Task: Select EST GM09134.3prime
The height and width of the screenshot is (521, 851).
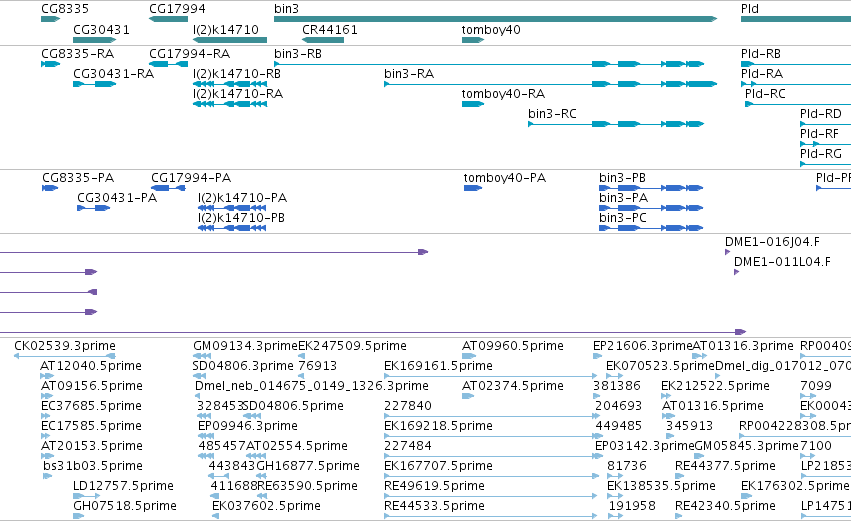Action: click(x=245, y=346)
